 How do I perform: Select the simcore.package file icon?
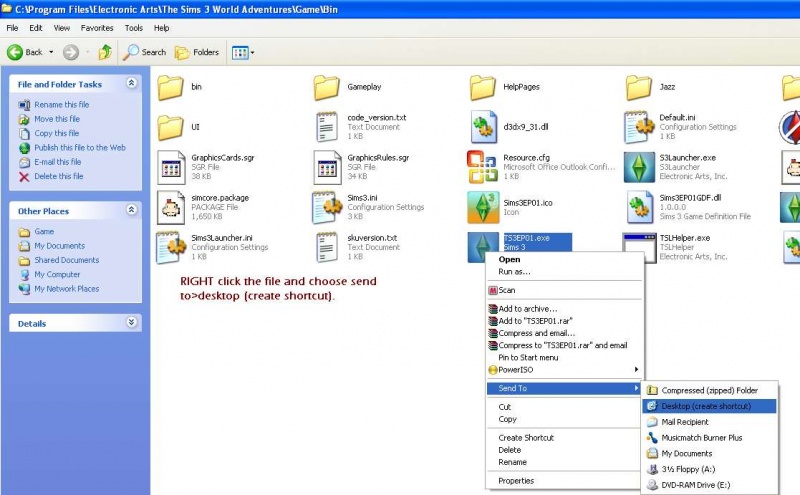[171, 208]
